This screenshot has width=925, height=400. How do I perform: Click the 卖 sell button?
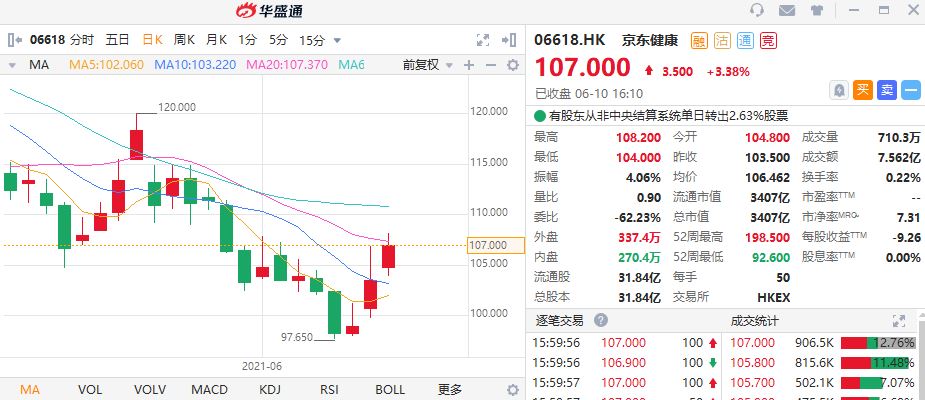point(887,90)
